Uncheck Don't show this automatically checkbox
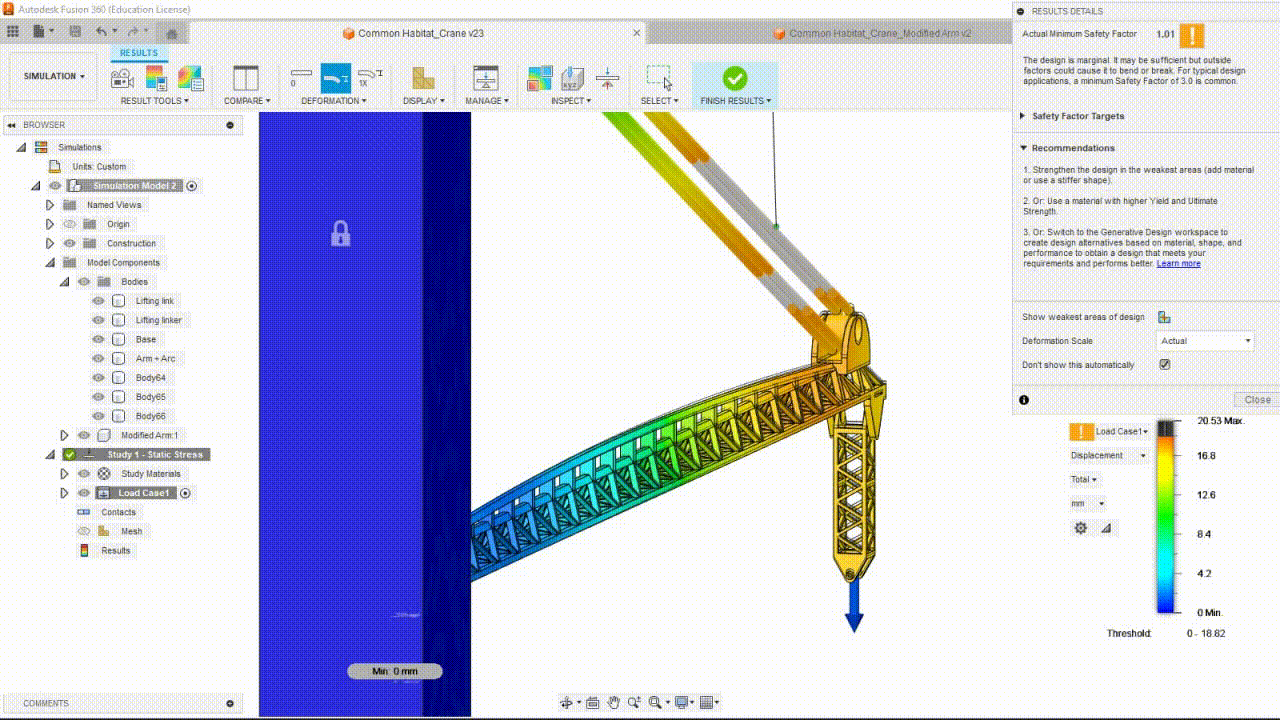 (1164, 365)
